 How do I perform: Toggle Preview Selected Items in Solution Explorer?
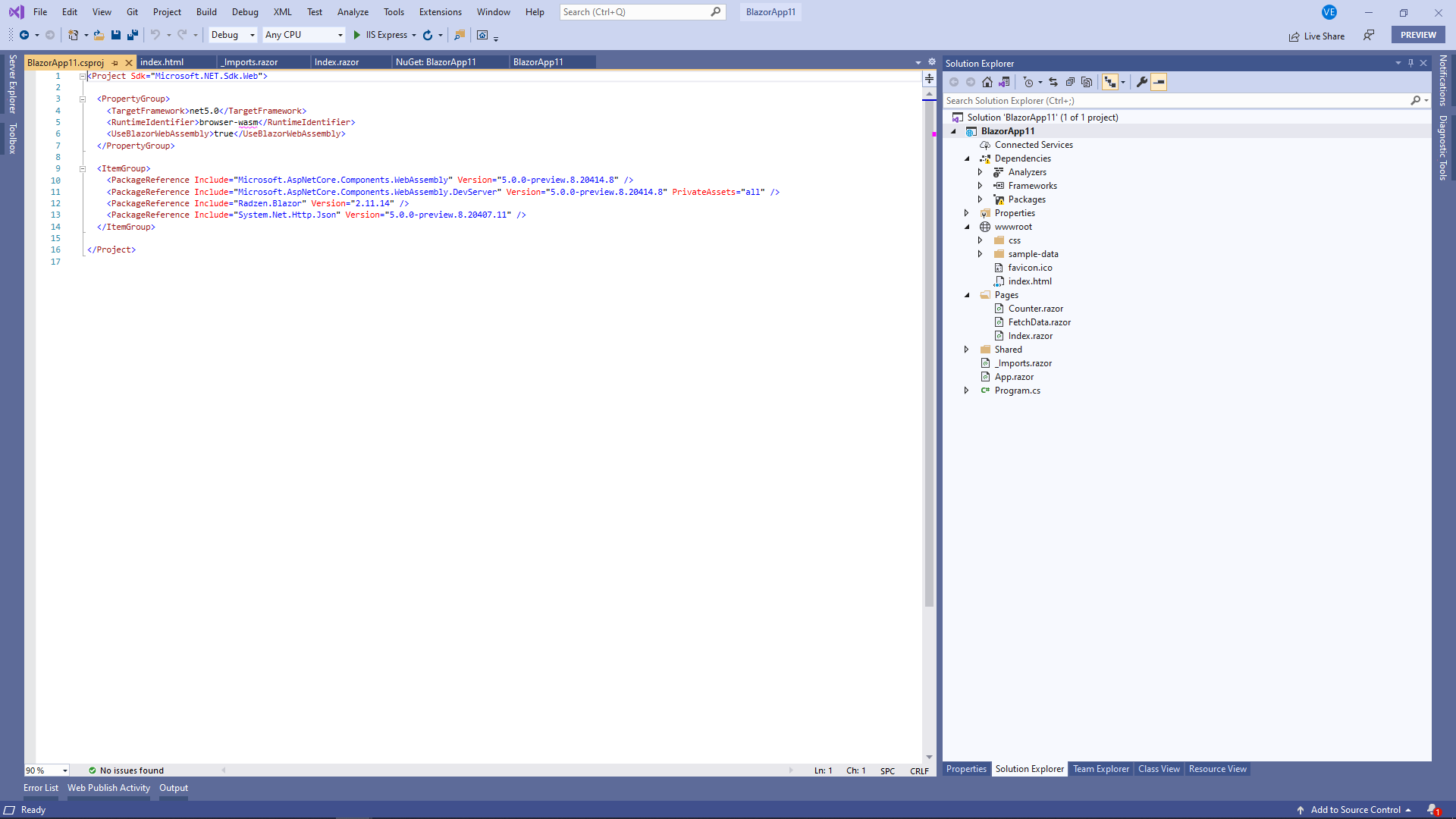[1159, 82]
